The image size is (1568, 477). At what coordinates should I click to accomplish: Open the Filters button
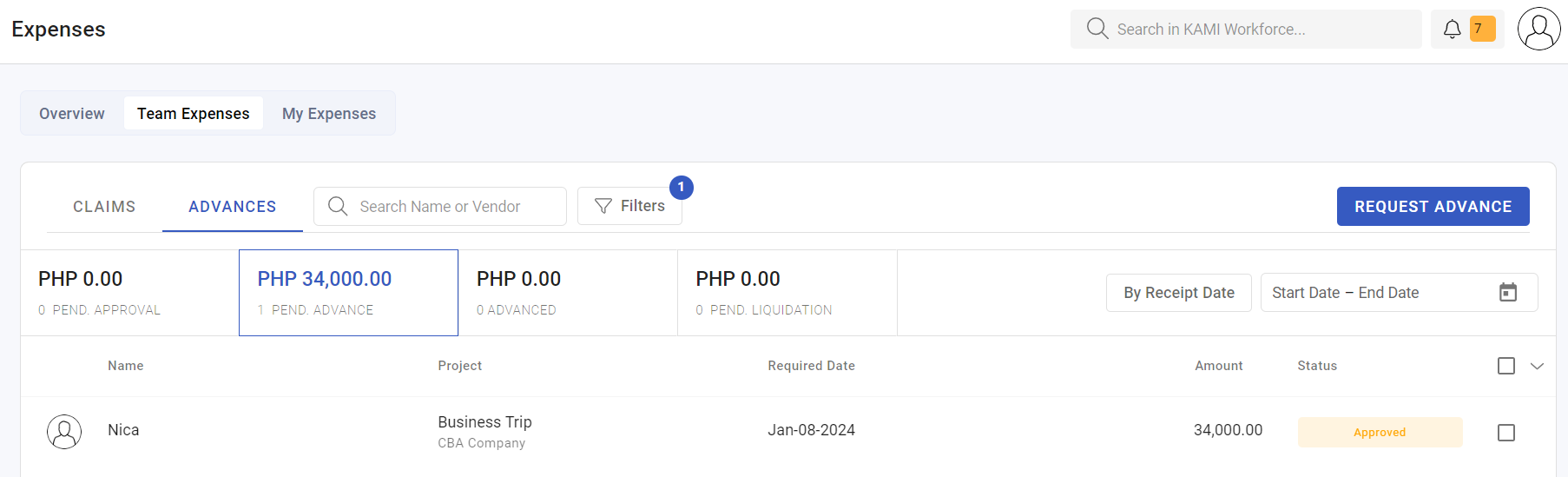click(x=629, y=206)
